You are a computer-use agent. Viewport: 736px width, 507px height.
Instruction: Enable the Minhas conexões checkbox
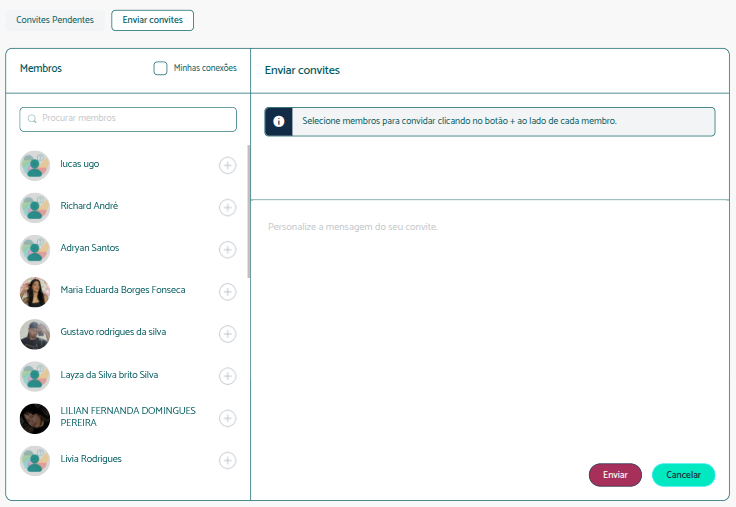click(x=160, y=68)
